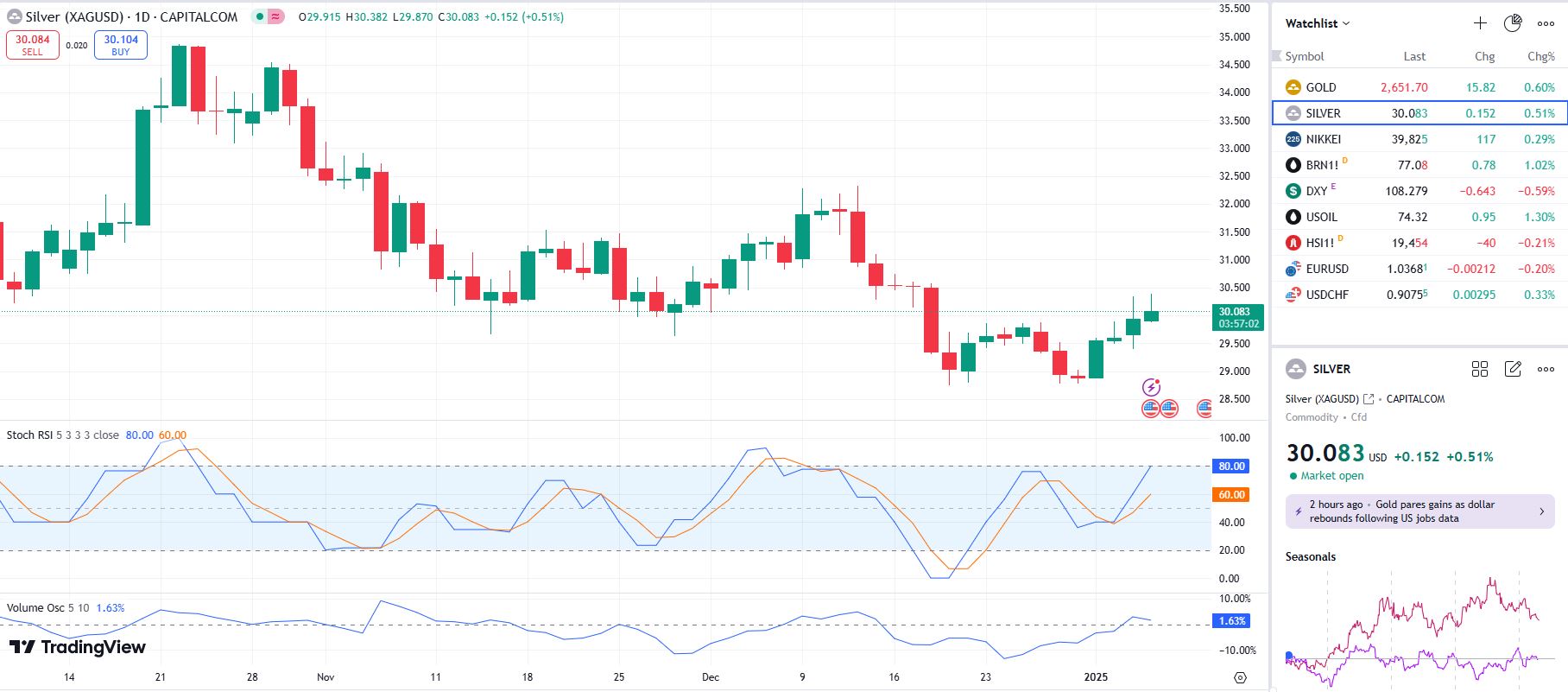The image size is (1568, 692).
Task: Click the rightmost US flag economic event icon
Action: 1204,408
